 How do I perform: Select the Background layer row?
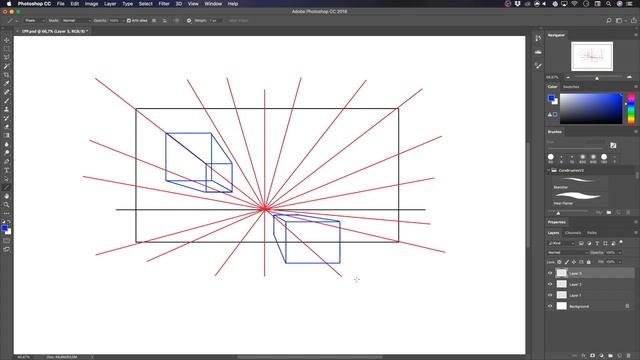tap(590, 306)
